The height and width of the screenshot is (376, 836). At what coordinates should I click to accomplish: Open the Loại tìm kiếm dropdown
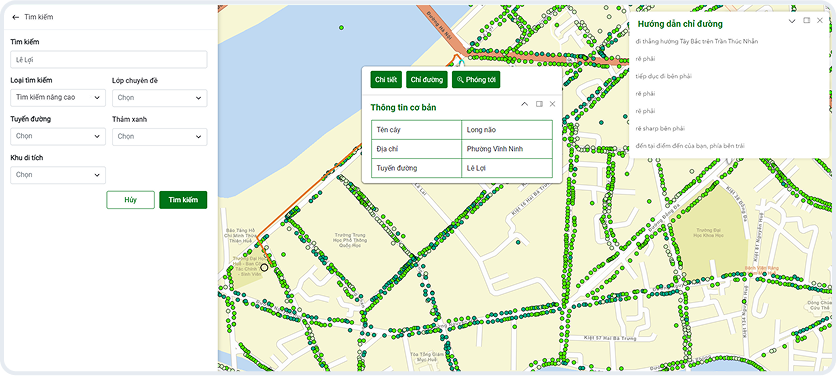[x=58, y=98]
